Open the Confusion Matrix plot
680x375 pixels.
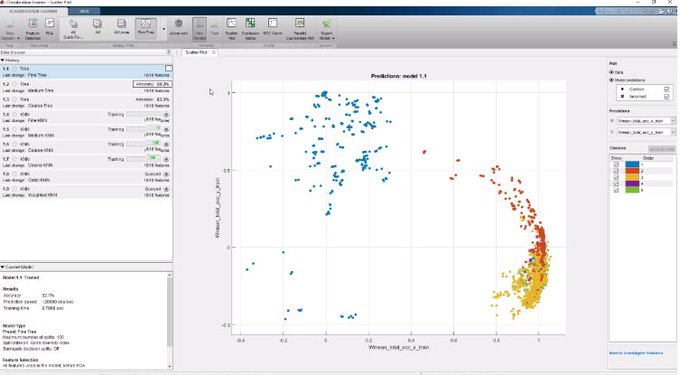(x=250, y=29)
